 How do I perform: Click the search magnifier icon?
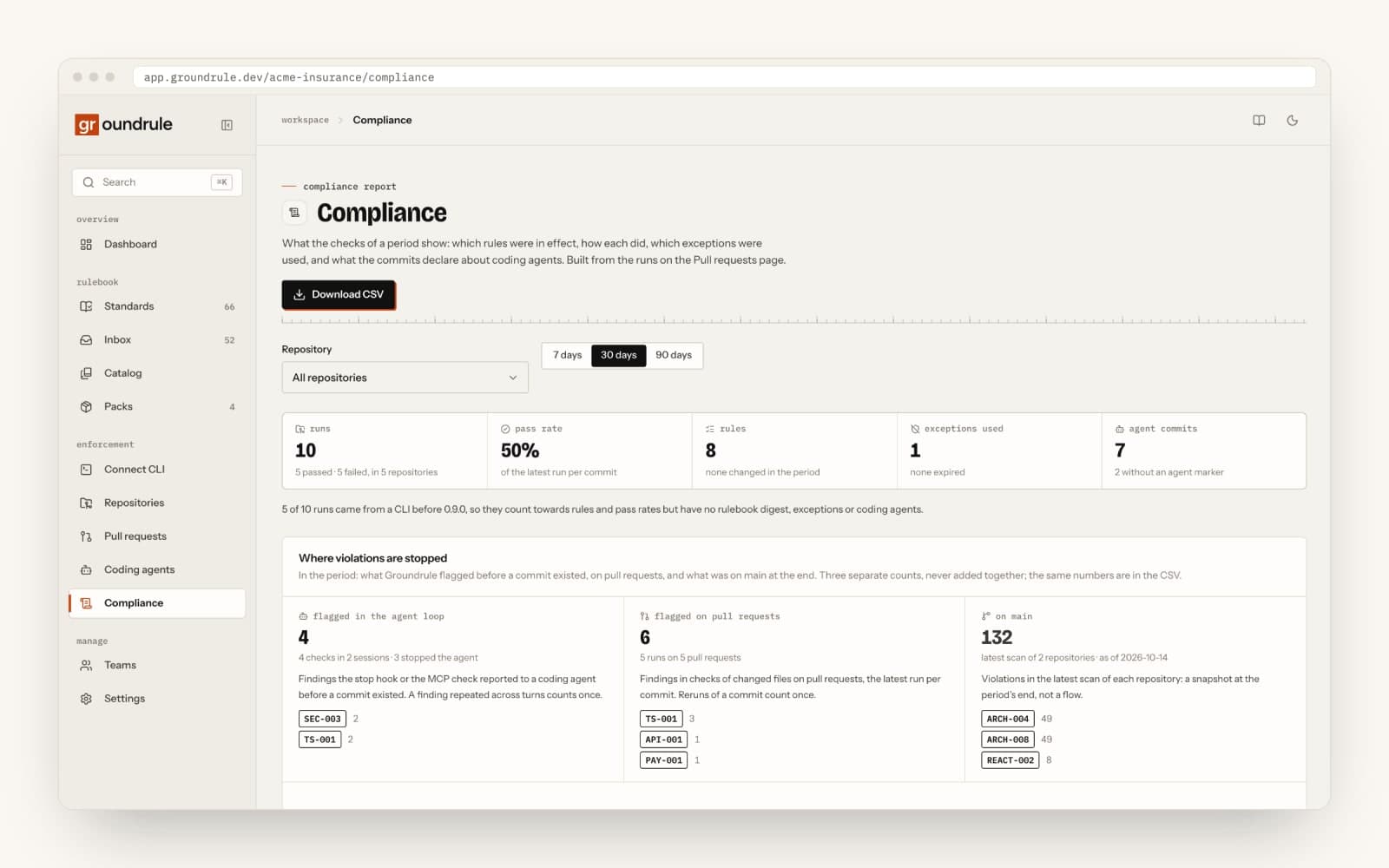(88, 182)
